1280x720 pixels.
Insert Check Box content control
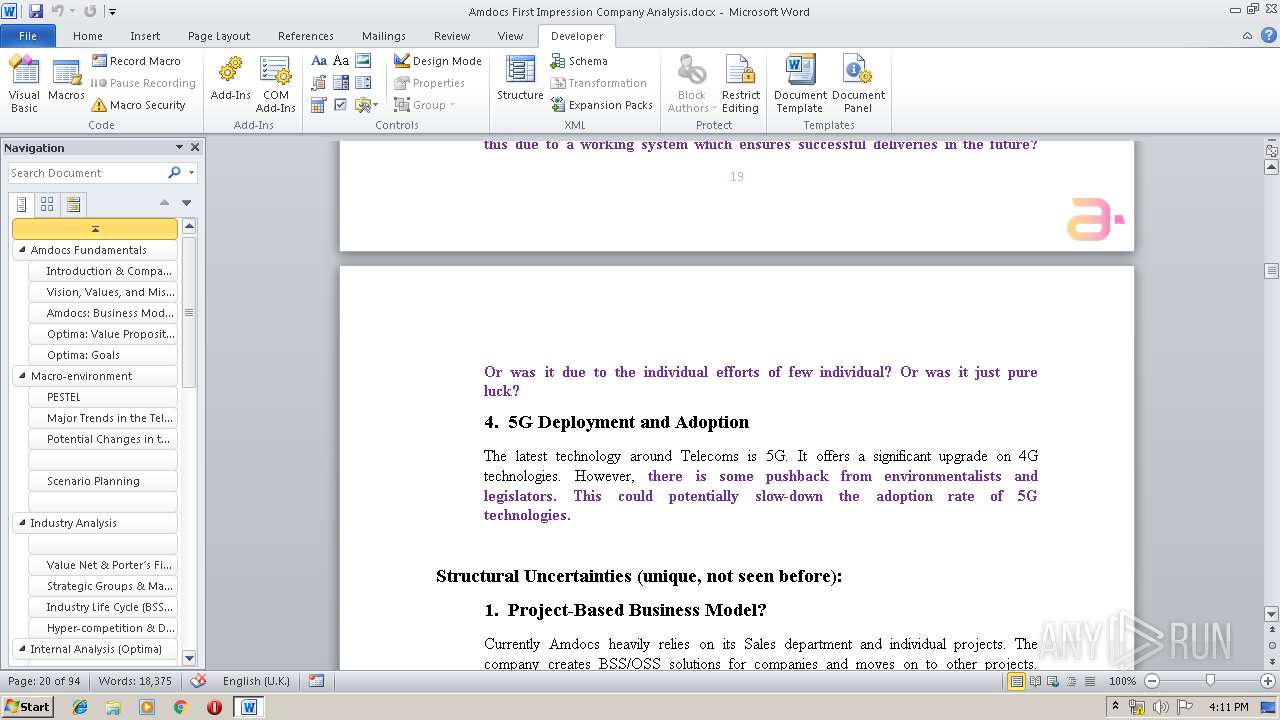[341, 105]
